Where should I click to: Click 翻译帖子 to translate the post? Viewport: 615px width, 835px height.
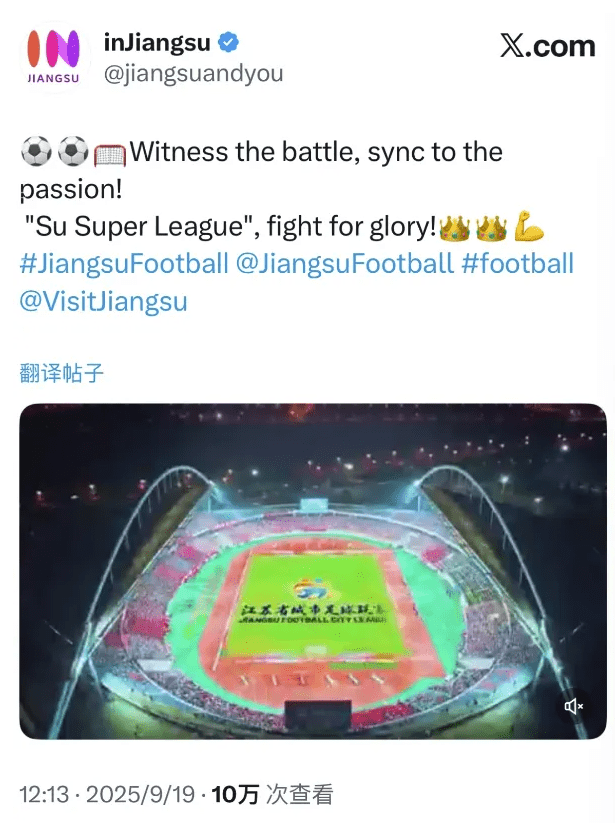[62, 374]
